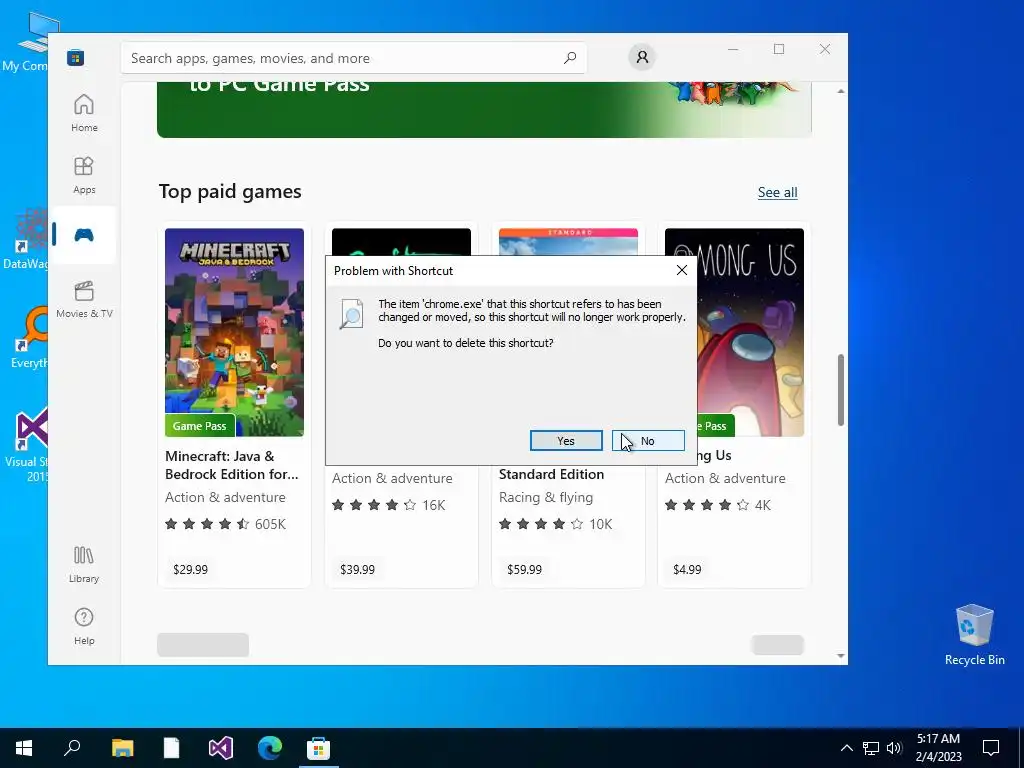Screen dimensions: 1024x768
Task: Open Movies & TV section
Action: click(84, 299)
